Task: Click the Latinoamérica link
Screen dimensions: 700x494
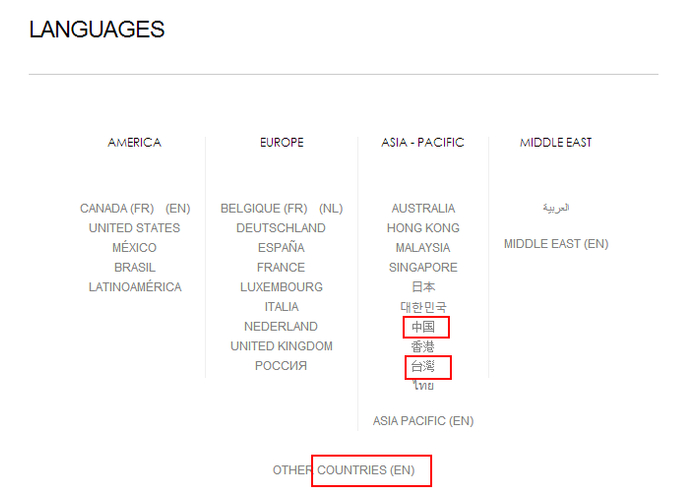Action: pos(134,287)
